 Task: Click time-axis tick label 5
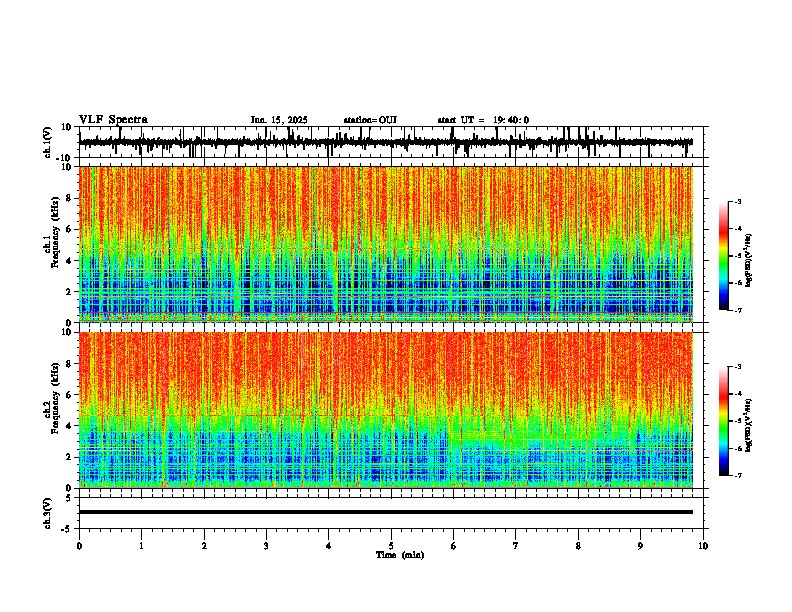click(391, 546)
